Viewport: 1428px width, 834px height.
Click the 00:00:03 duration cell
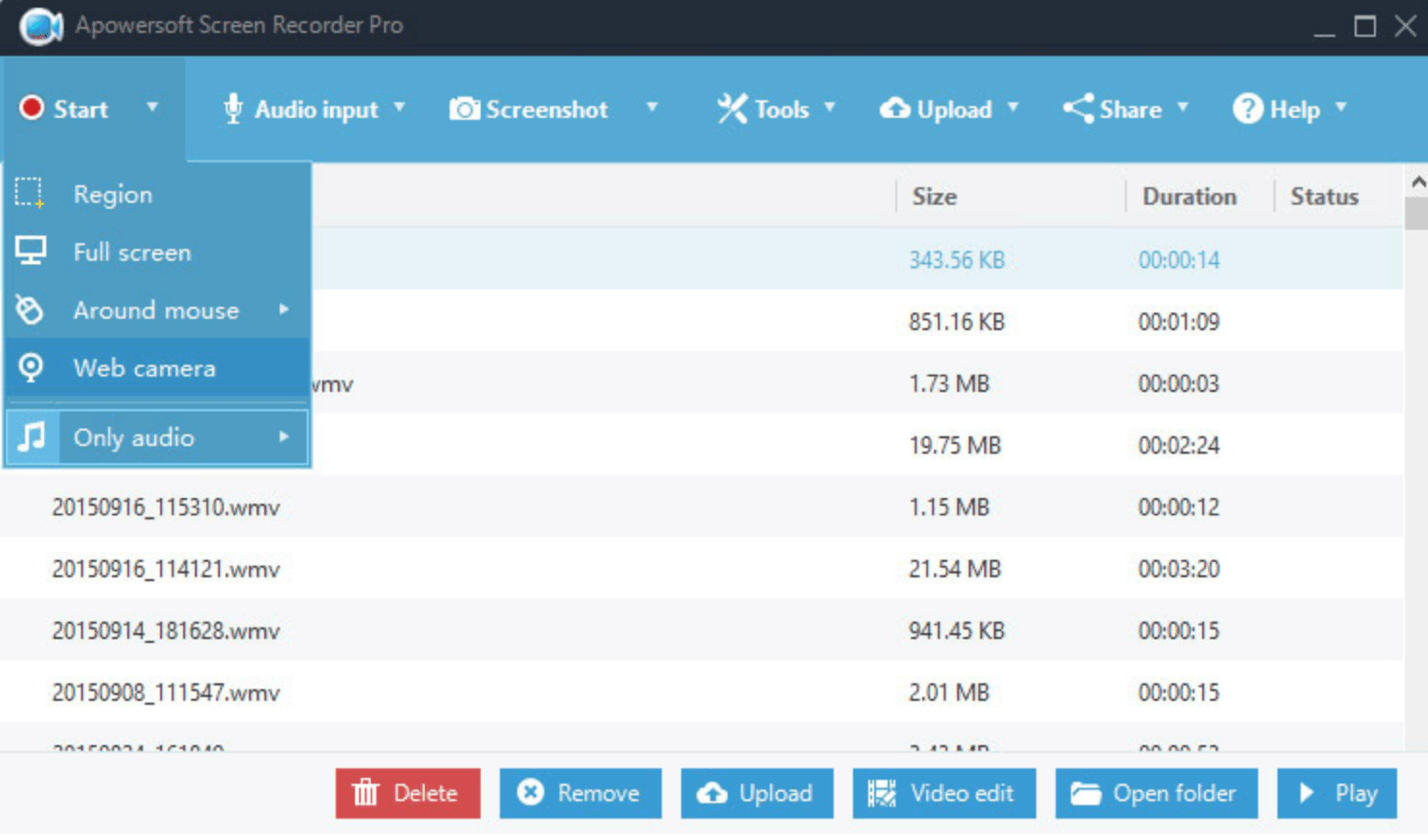(x=1179, y=384)
